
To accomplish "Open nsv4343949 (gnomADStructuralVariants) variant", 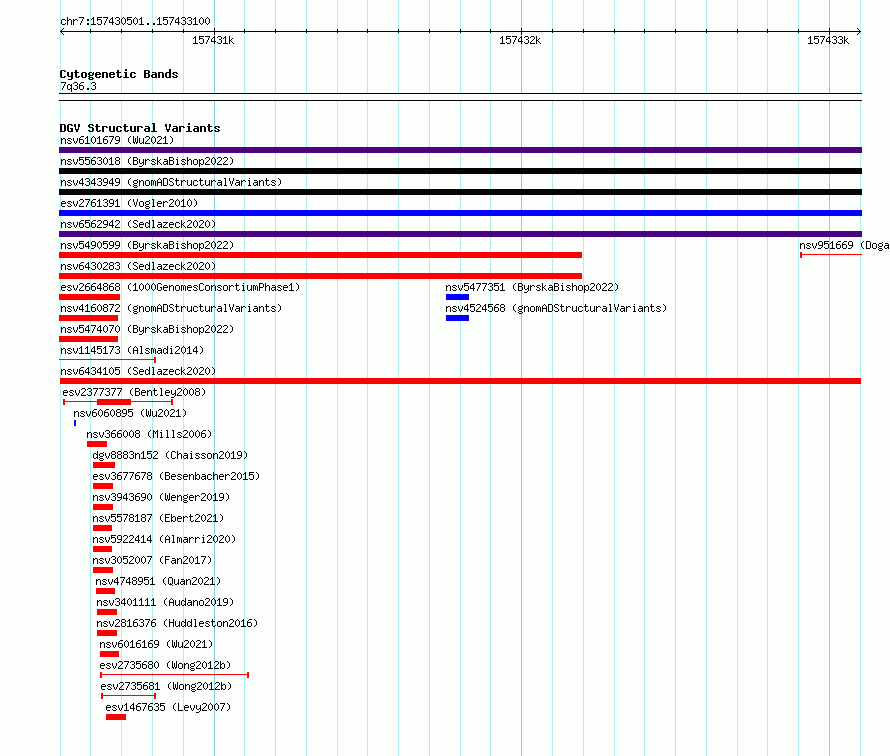I will pyautogui.click(x=171, y=182).
